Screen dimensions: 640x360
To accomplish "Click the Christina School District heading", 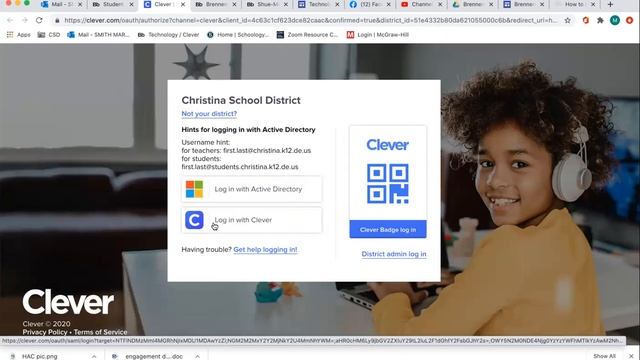I will click(241, 100).
